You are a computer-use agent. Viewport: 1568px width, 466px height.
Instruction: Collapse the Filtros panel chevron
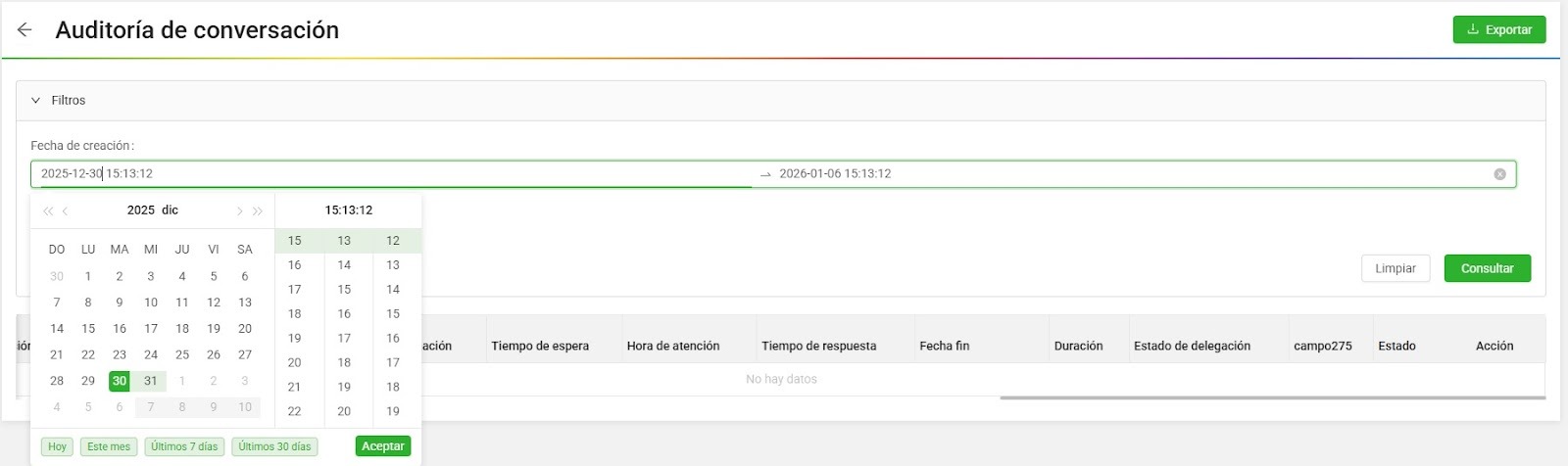[x=36, y=100]
